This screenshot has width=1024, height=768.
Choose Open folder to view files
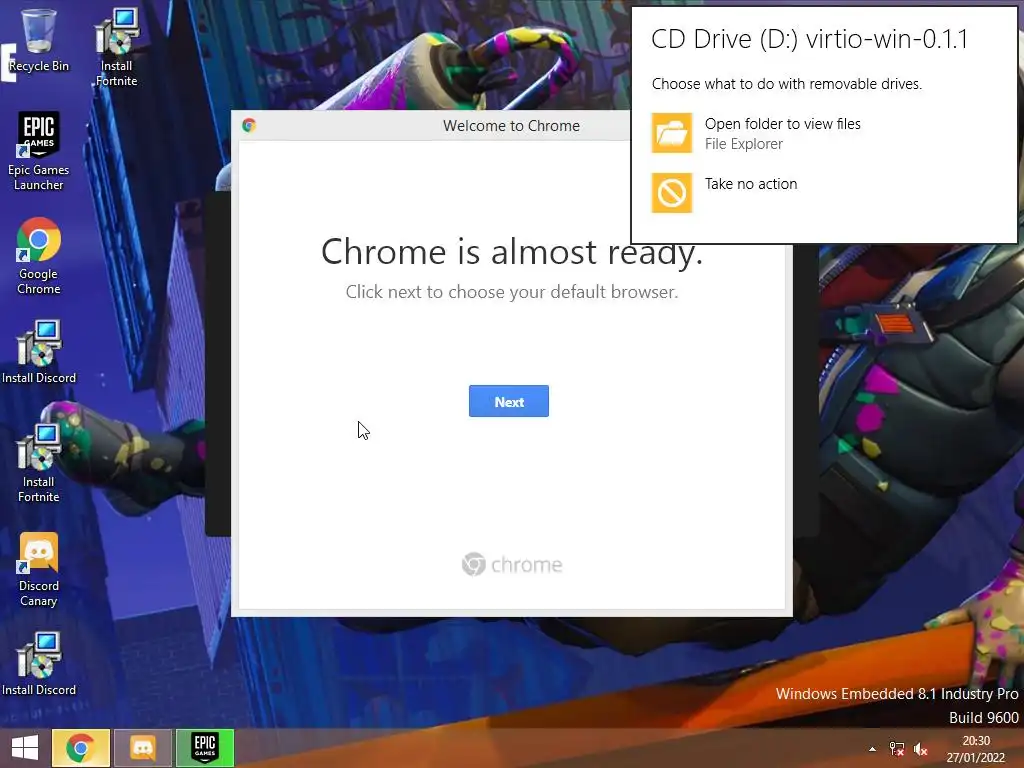coord(782,123)
